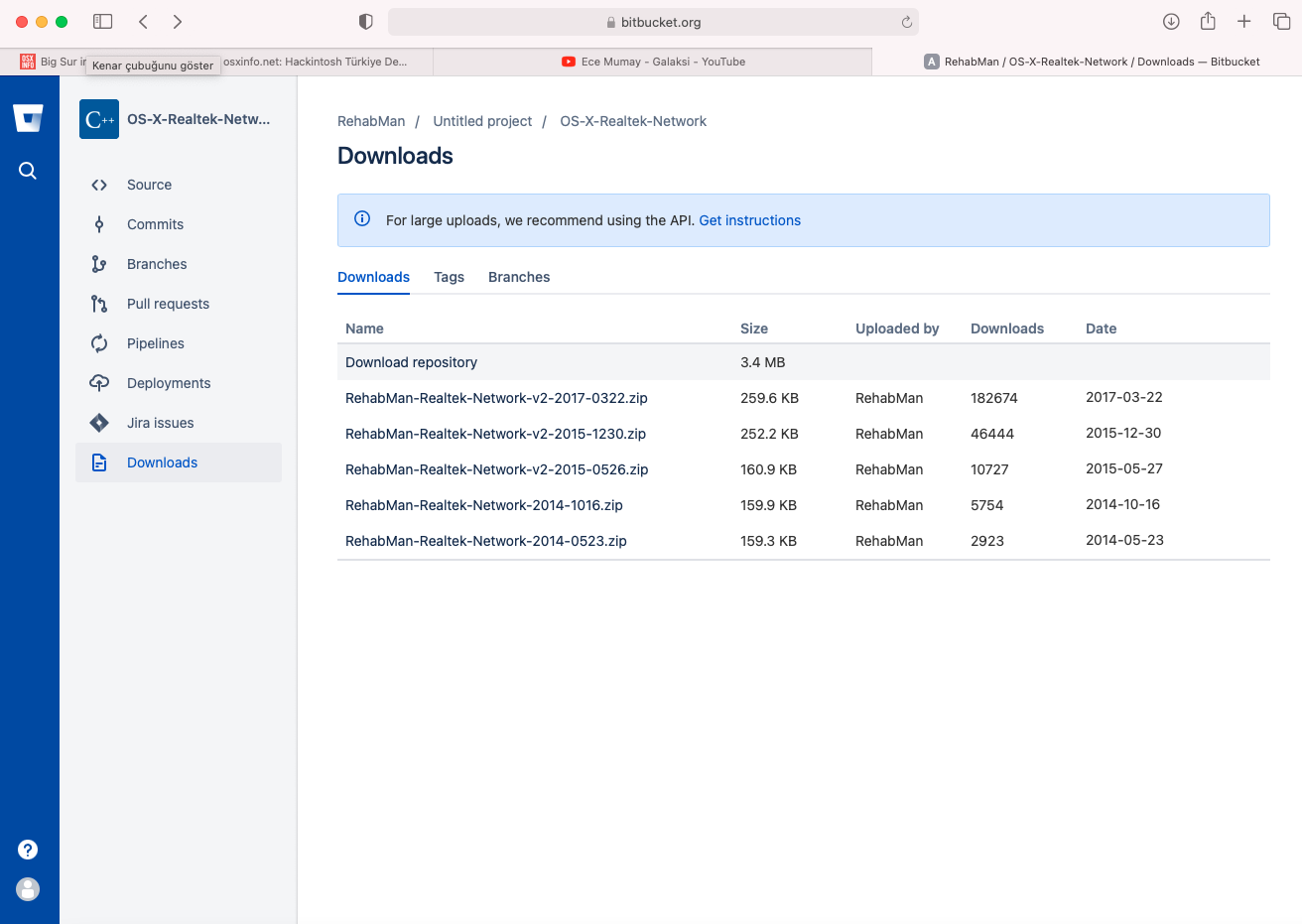Switch to the Branches tab
The width and height of the screenshot is (1302, 924).
(x=519, y=277)
